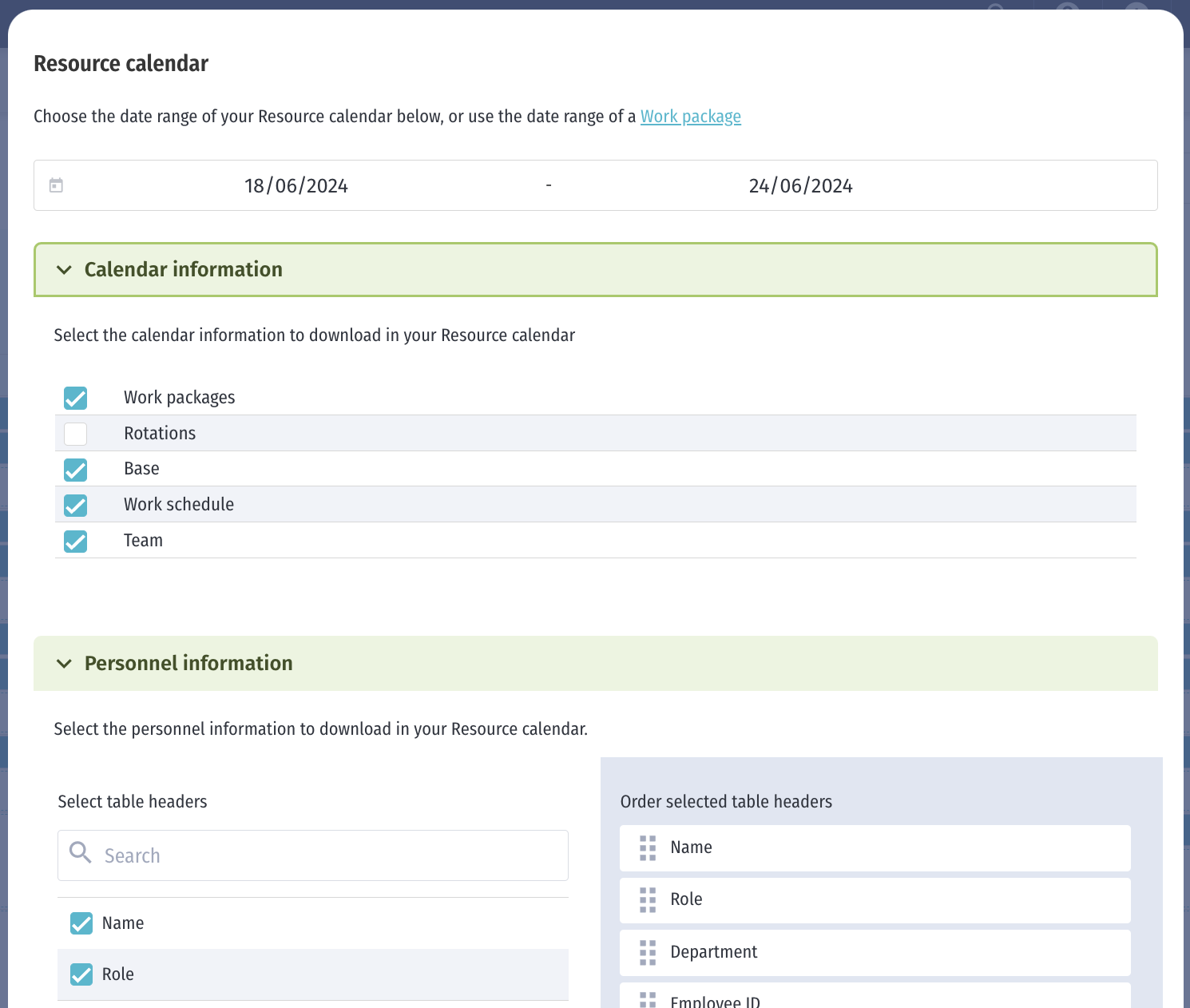Click the end date 24/06/2024

tap(801, 186)
